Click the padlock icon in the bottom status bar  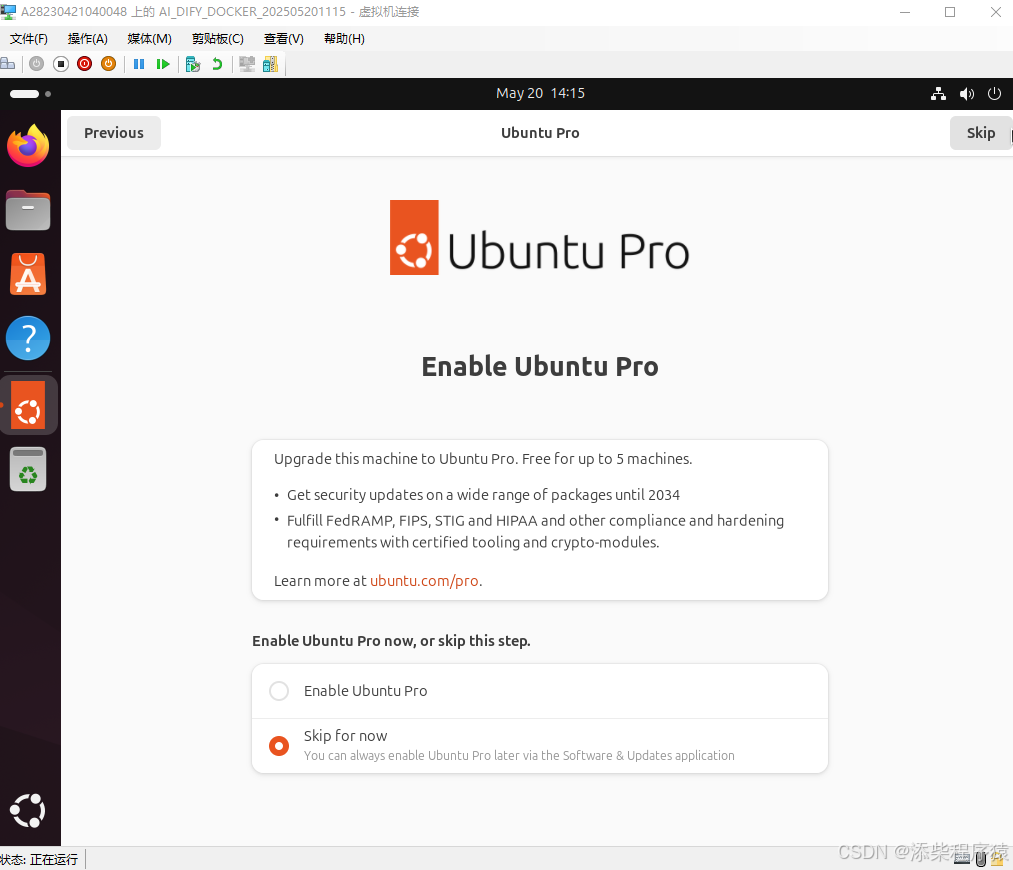(998, 859)
